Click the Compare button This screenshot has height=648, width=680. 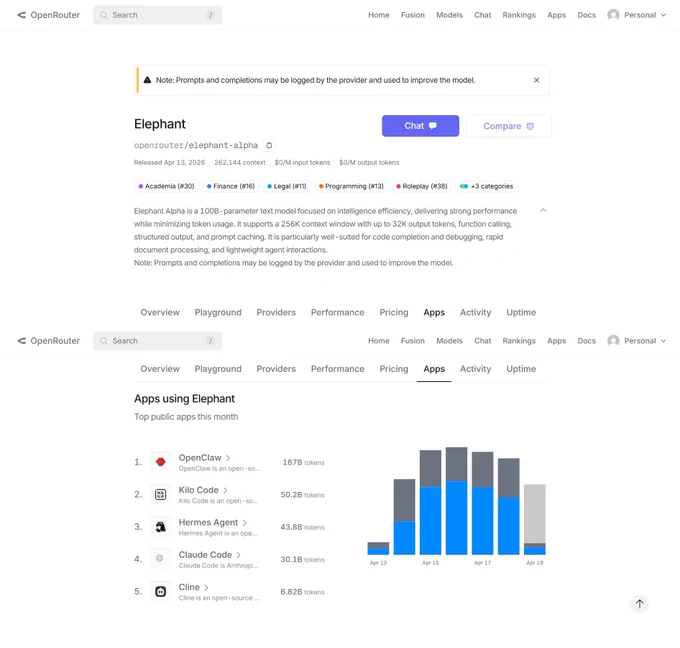coord(509,126)
